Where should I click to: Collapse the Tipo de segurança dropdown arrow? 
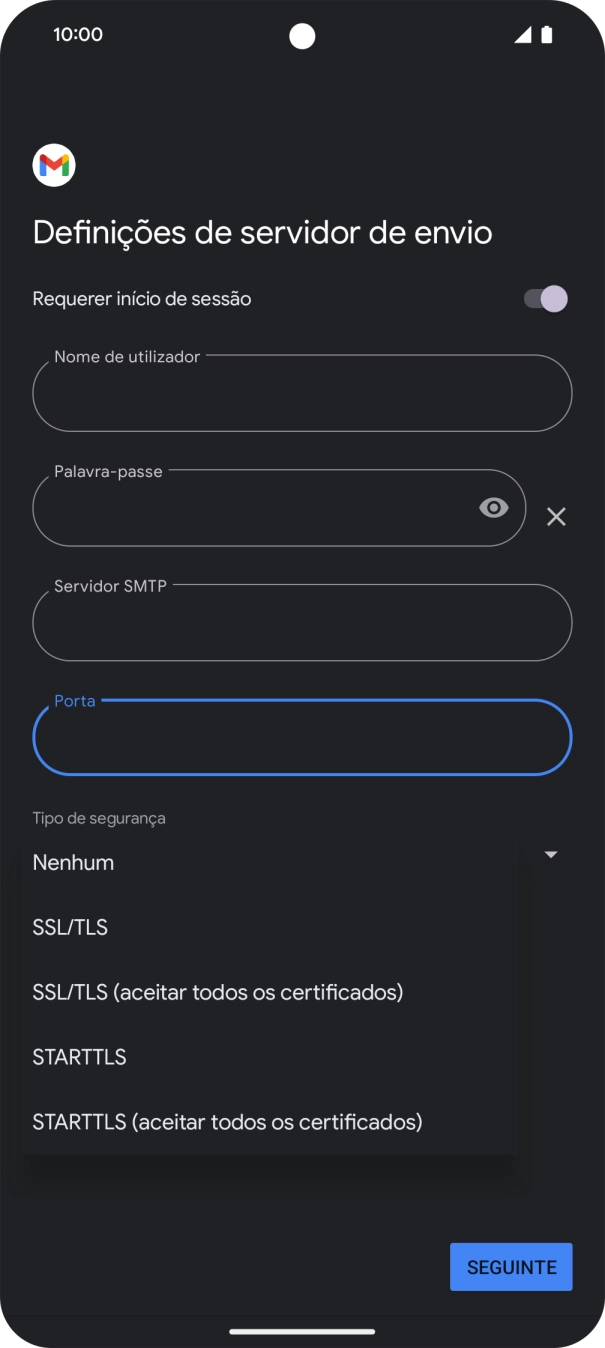(x=550, y=855)
